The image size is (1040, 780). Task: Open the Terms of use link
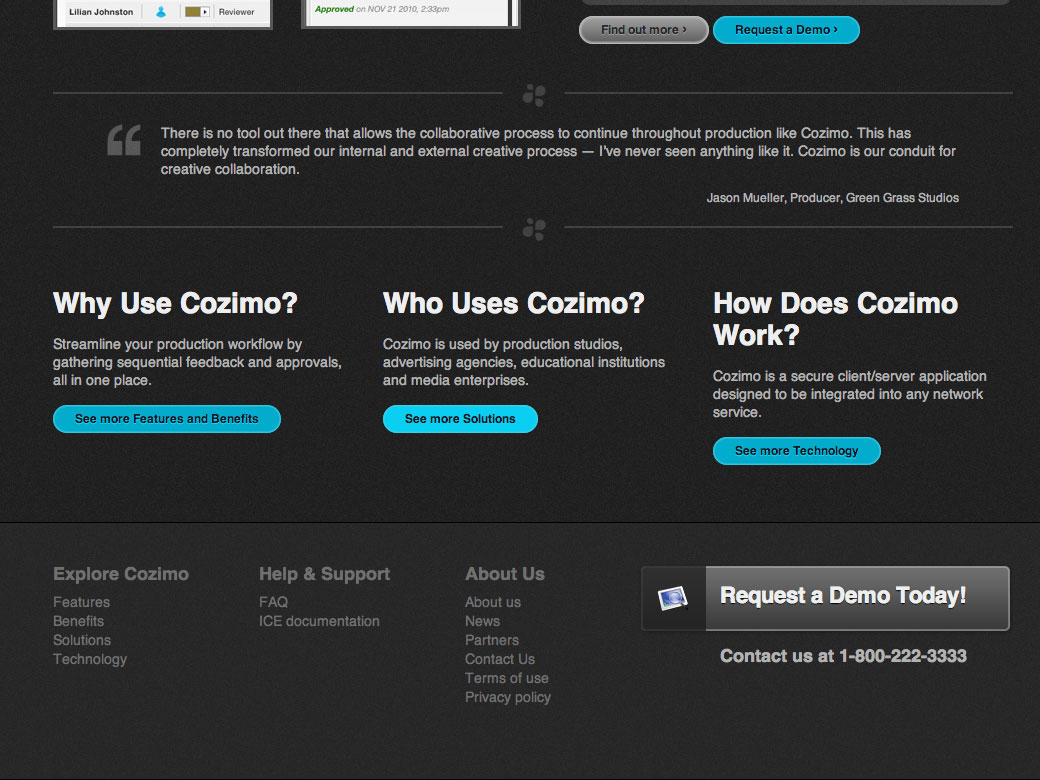(507, 678)
